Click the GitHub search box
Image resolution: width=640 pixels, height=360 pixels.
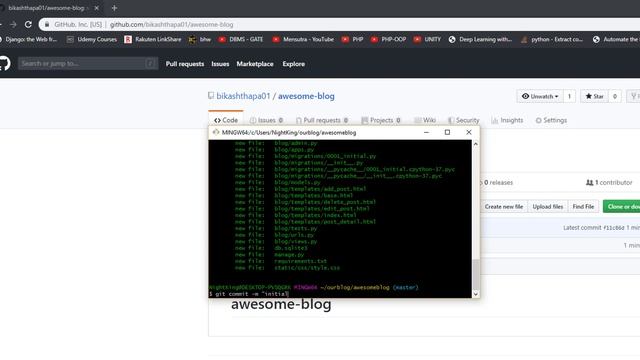[88, 64]
